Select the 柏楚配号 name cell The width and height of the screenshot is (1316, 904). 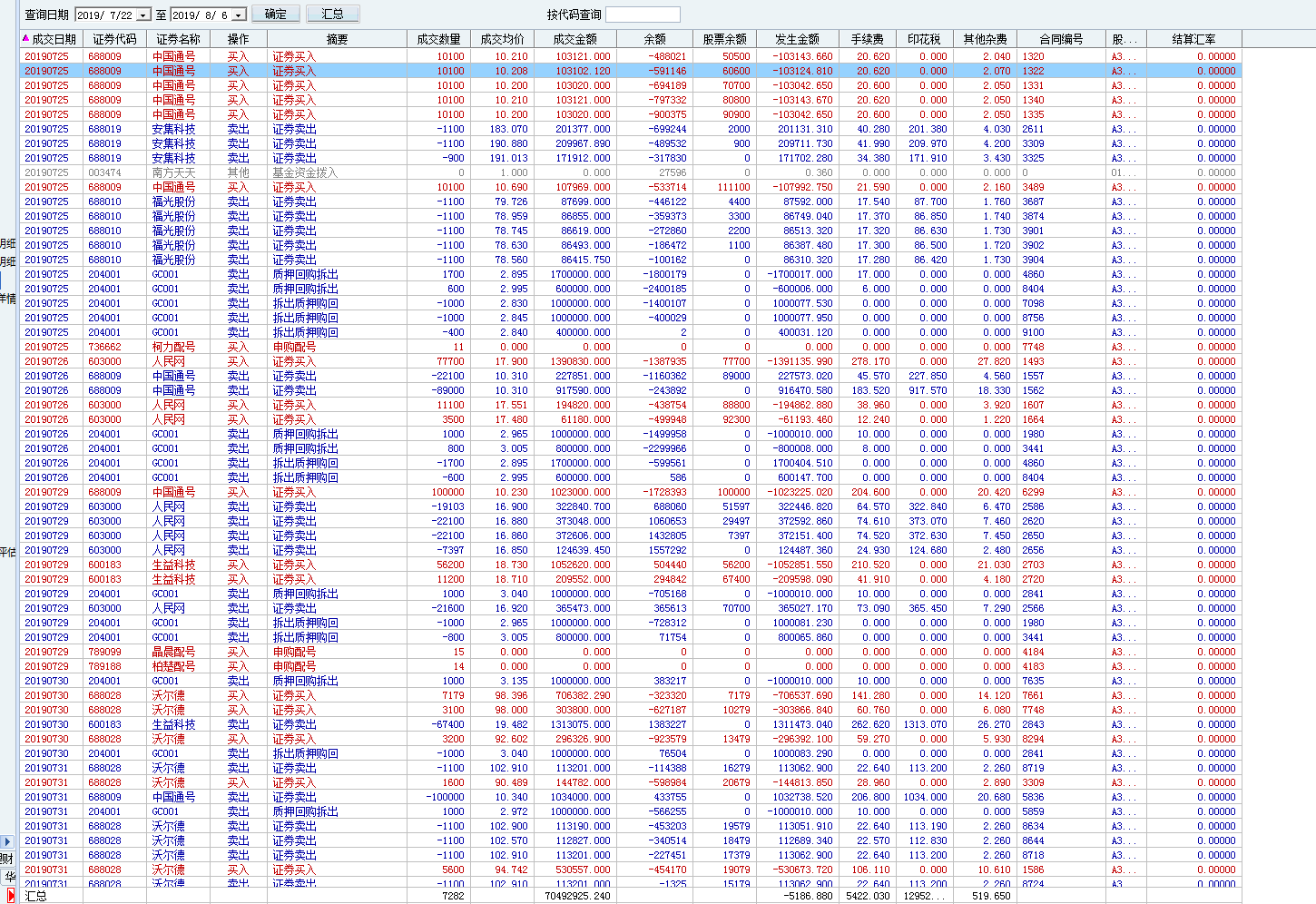click(x=173, y=666)
